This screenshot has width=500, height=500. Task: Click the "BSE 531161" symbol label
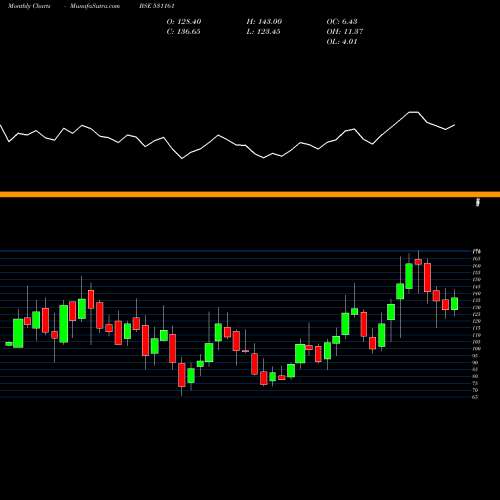point(157,6)
